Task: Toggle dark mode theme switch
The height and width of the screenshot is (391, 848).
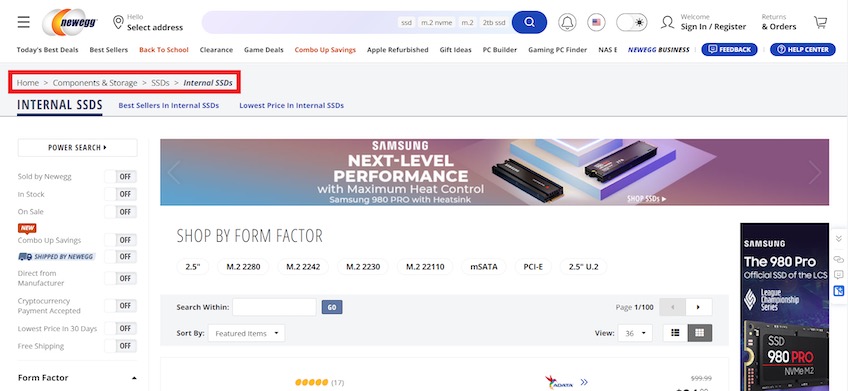Action: tap(632, 22)
